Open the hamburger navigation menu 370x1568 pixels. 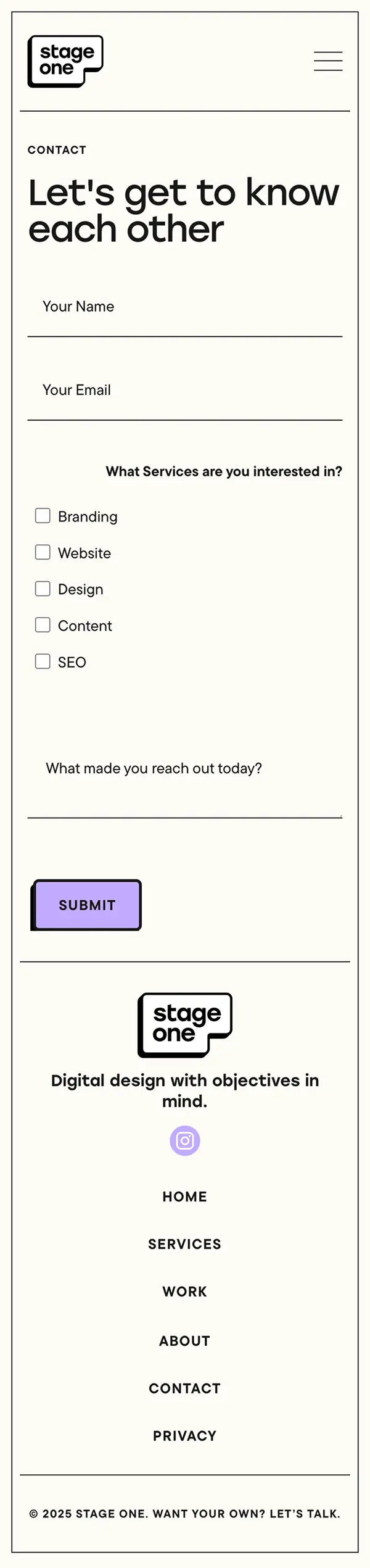328,61
